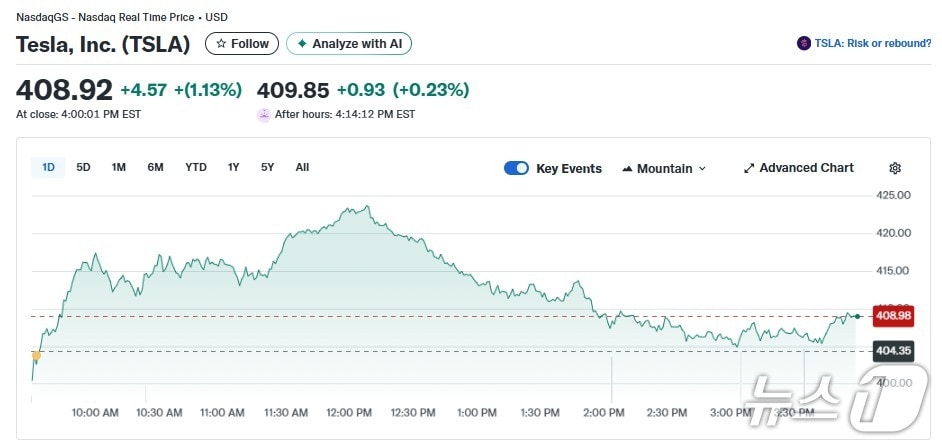This screenshot has width=942, height=446.
Task: Open chart settings gear icon
Action: pyautogui.click(x=895, y=168)
